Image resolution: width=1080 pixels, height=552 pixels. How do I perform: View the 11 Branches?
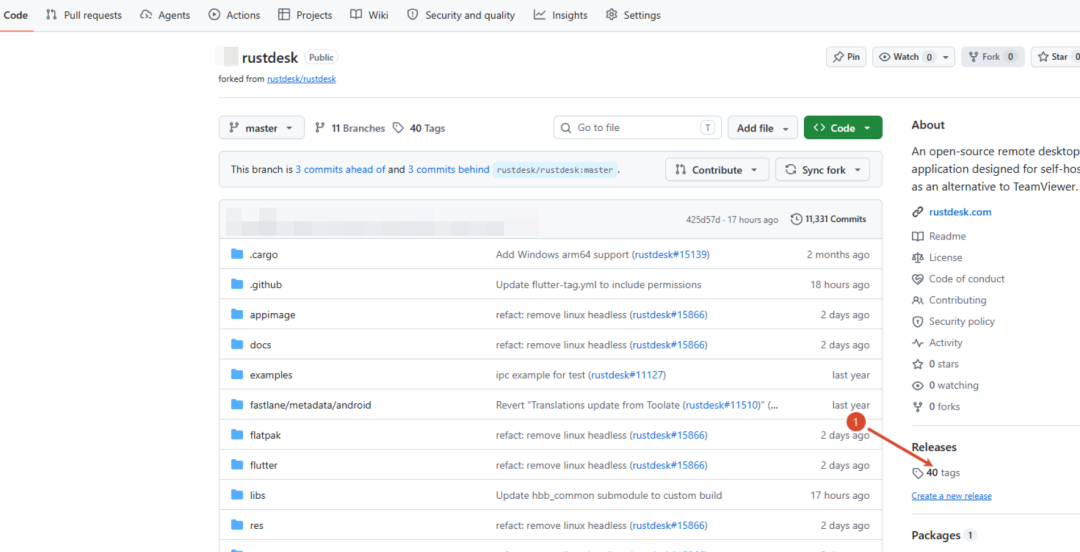pos(349,128)
